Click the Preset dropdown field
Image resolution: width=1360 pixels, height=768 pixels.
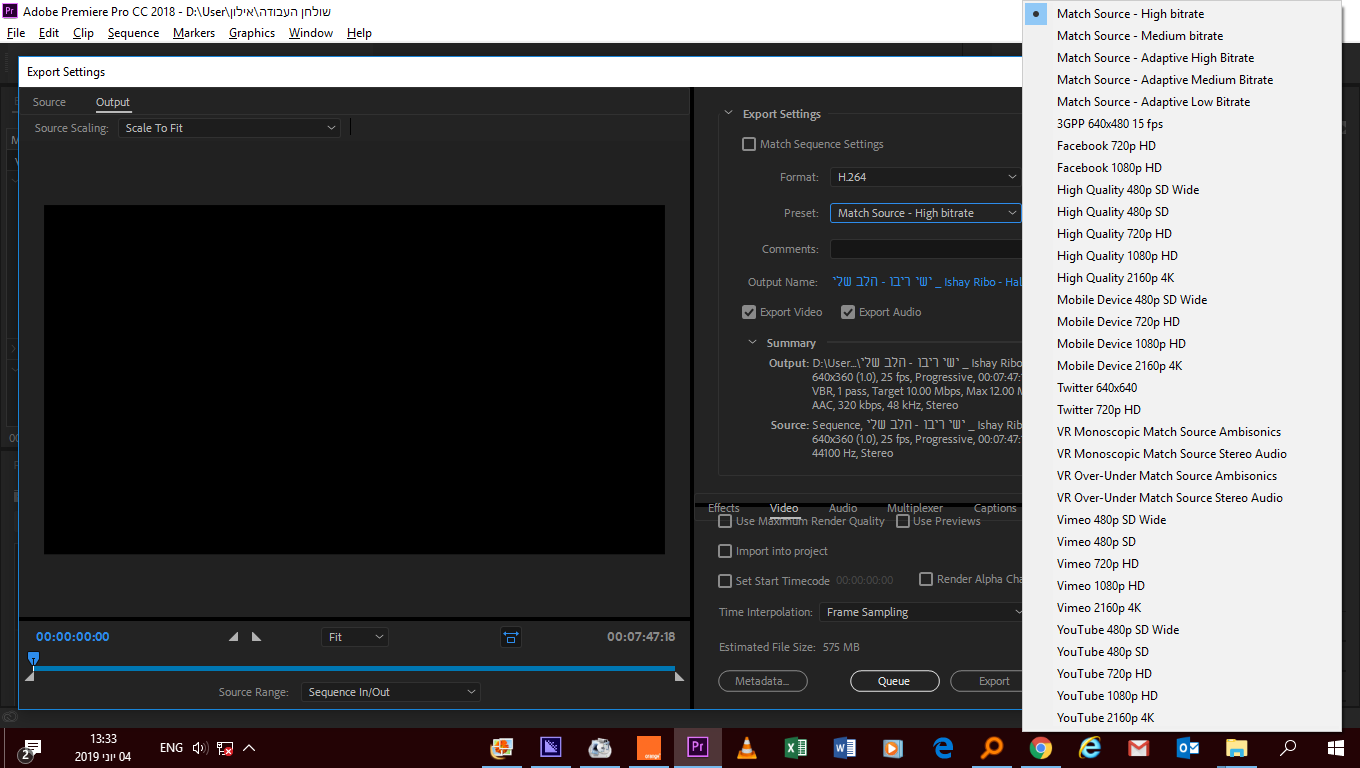tap(925, 213)
